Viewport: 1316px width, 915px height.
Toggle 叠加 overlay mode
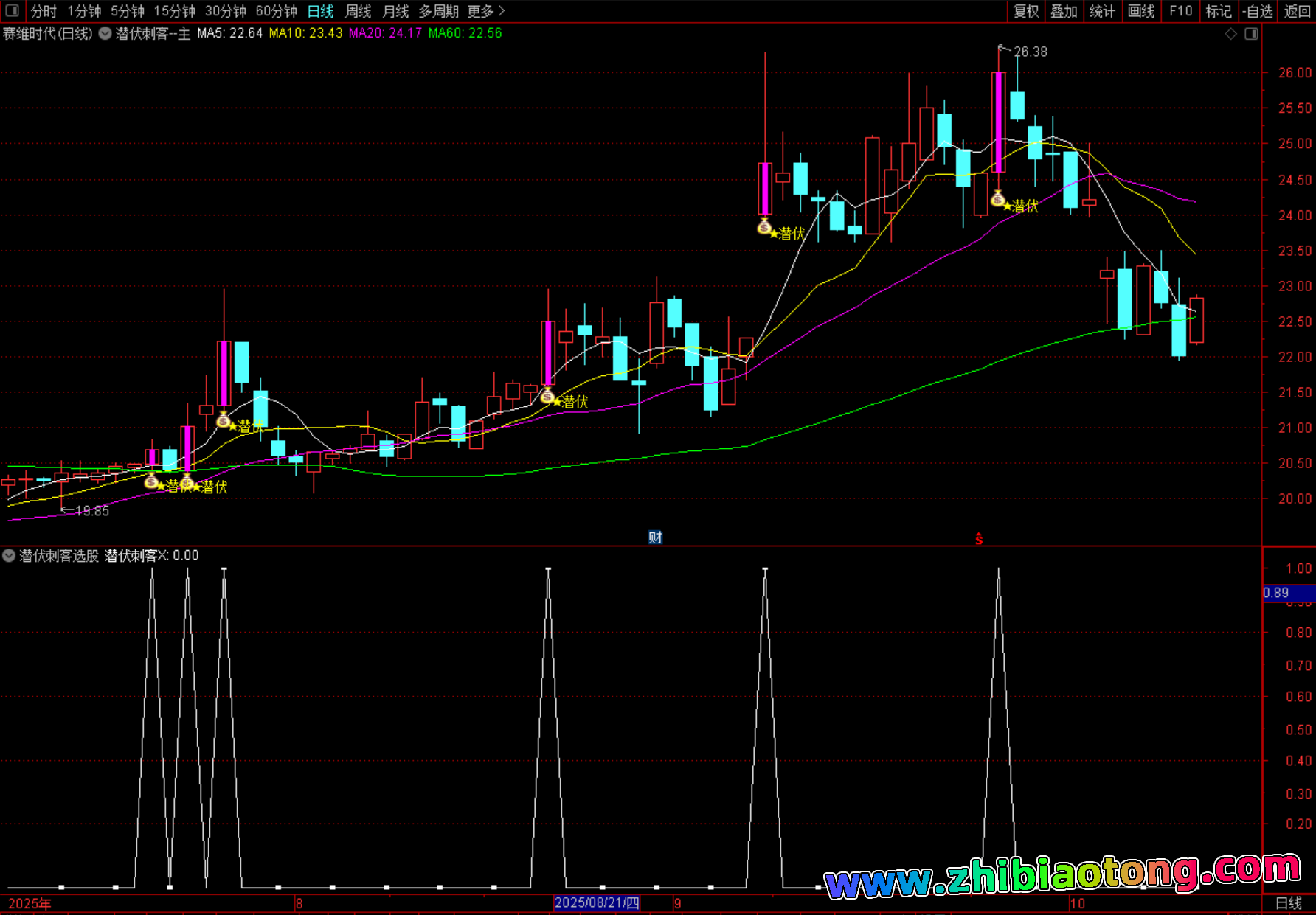click(x=1064, y=11)
